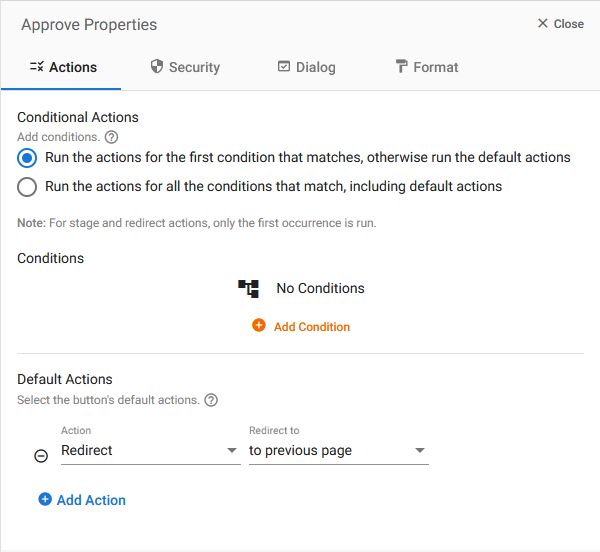Click the No Conditions tree icon
The image size is (600, 552).
click(x=248, y=288)
